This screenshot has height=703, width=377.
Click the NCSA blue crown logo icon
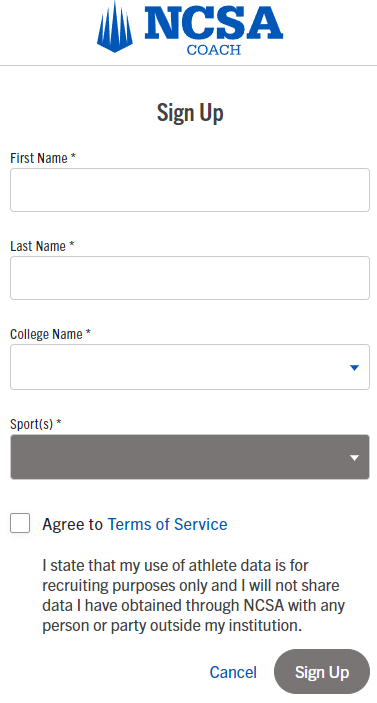[115, 26]
